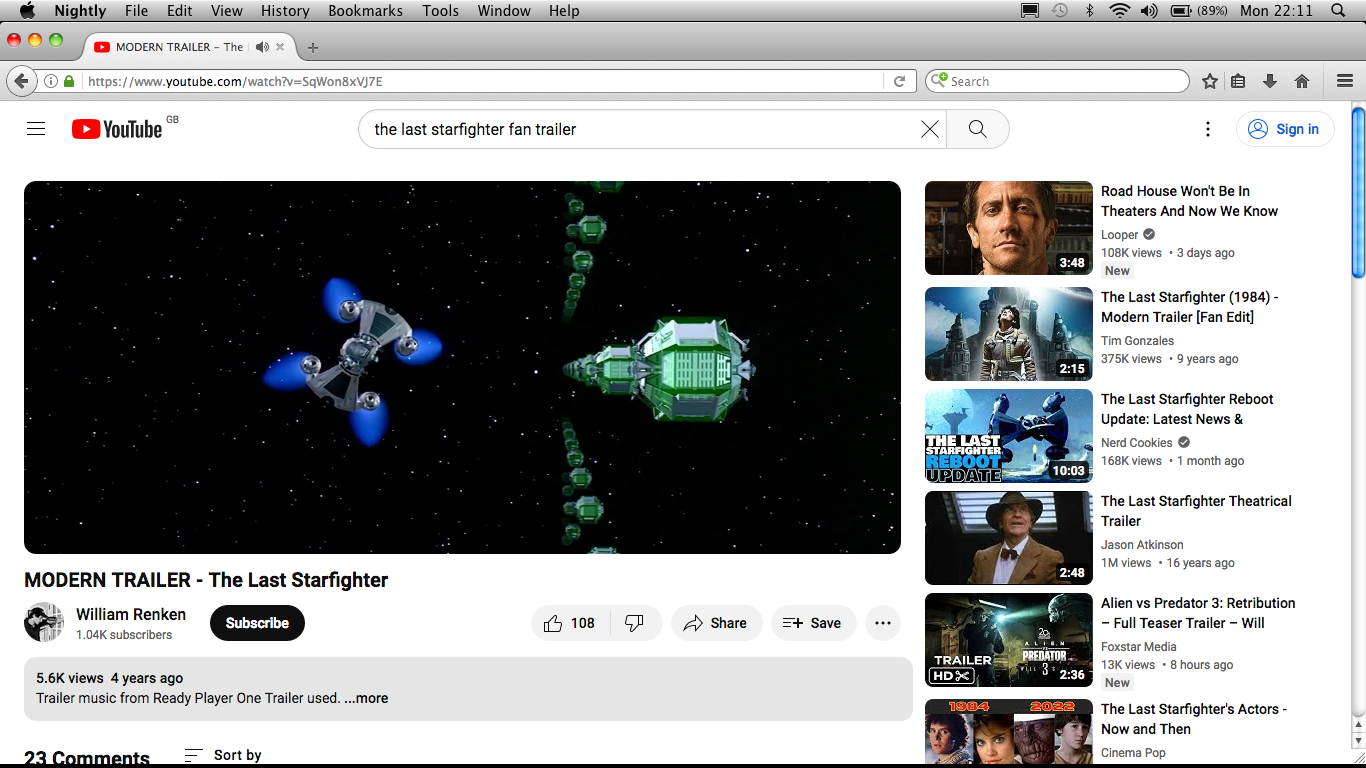The image size is (1366, 768).
Task: Click the green padlock security icon
Action: [69, 81]
